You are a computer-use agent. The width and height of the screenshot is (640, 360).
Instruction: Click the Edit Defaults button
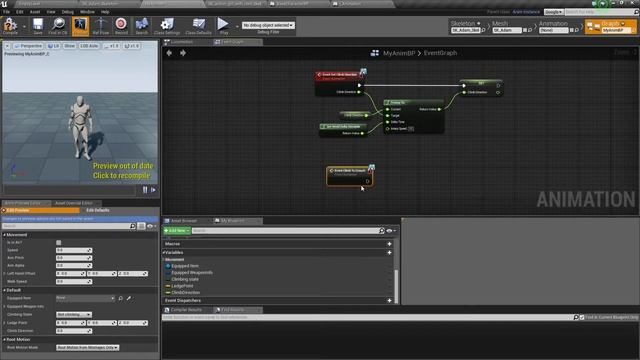tap(98, 210)
